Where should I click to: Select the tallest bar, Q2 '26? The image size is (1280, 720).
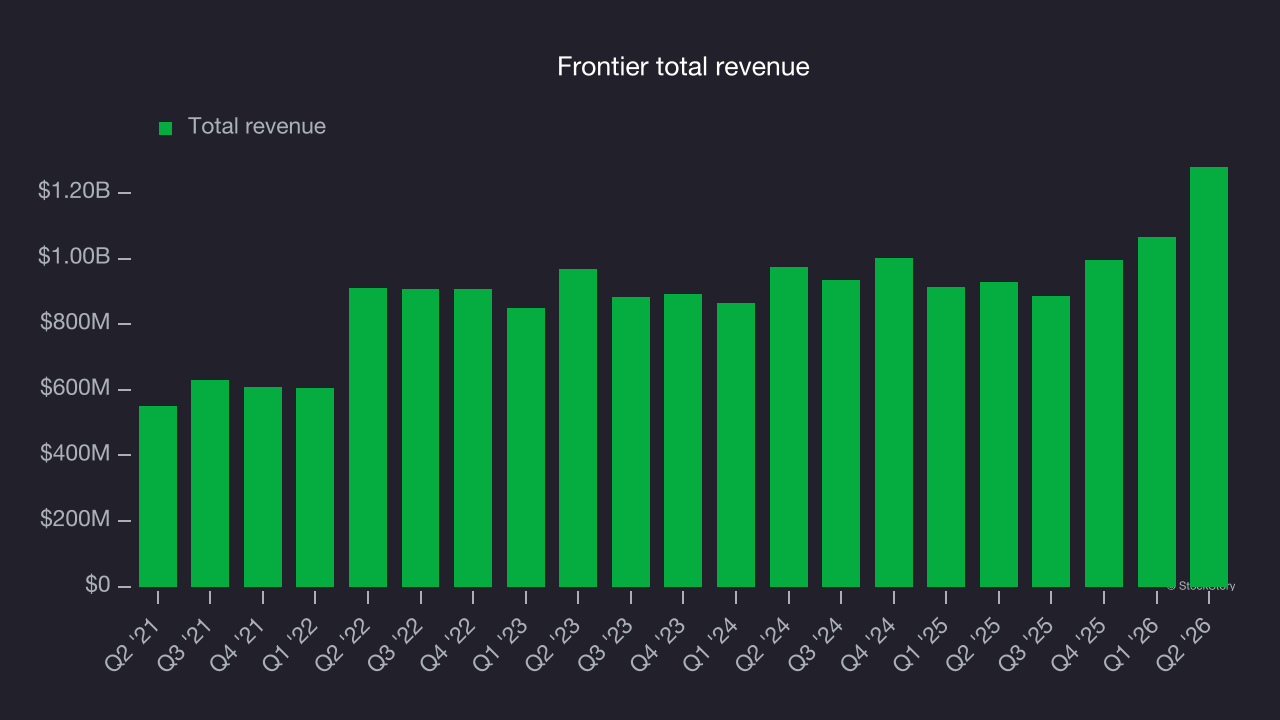[1209, 377]
